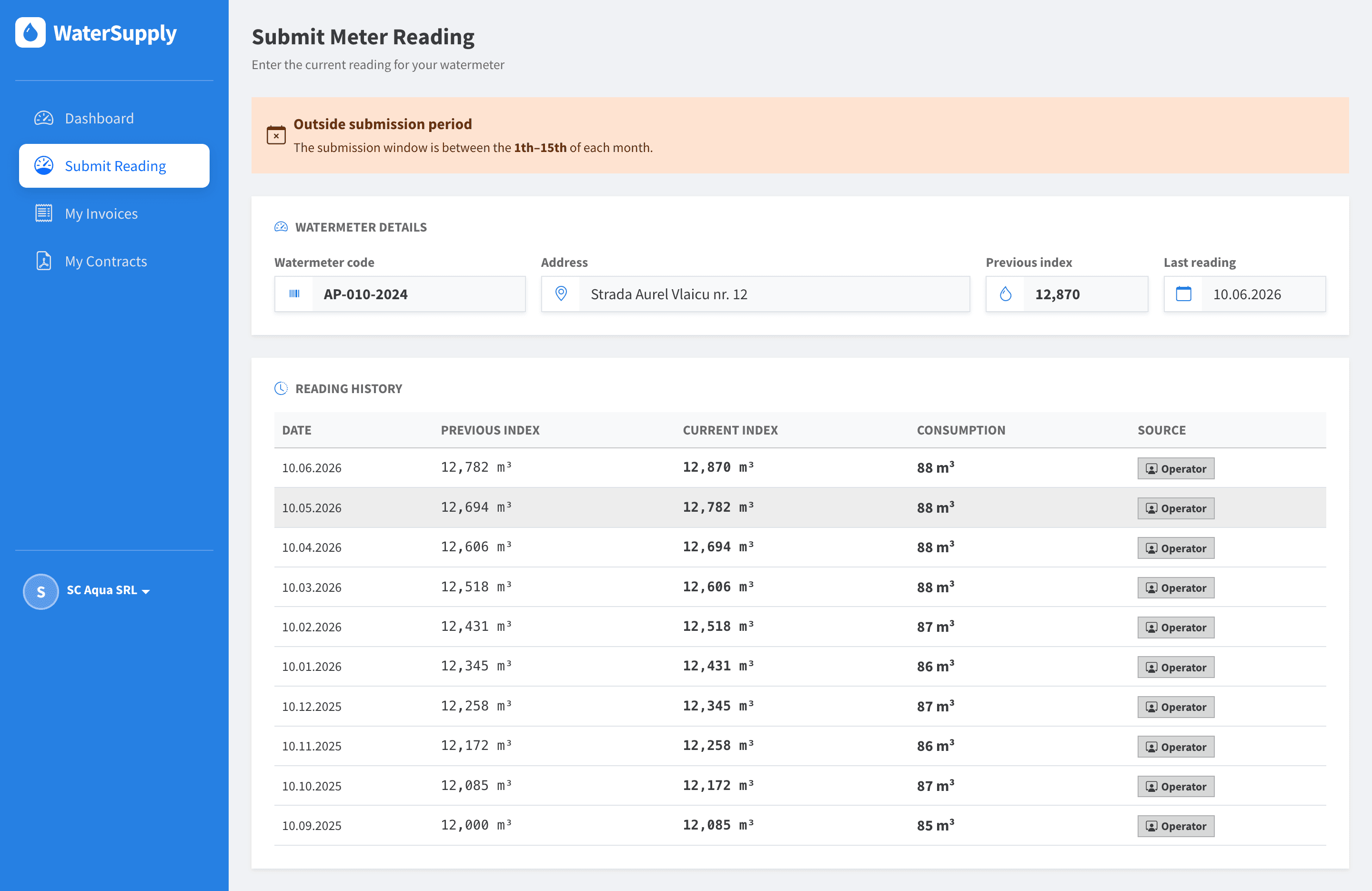Click the Operator badge in the 10.12.2025 row

[x=1175, y=707]
